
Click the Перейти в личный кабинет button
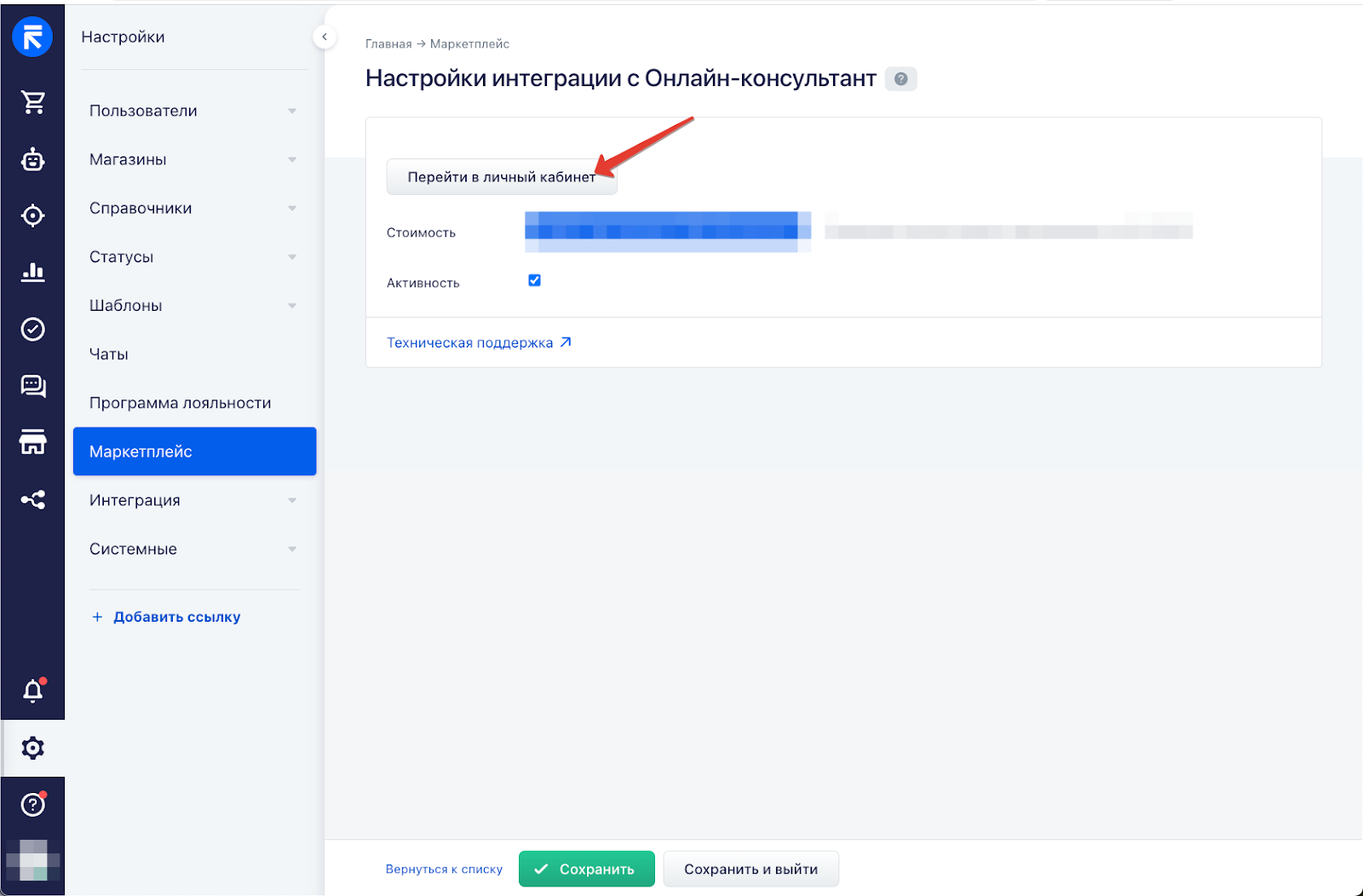(502, 176)
